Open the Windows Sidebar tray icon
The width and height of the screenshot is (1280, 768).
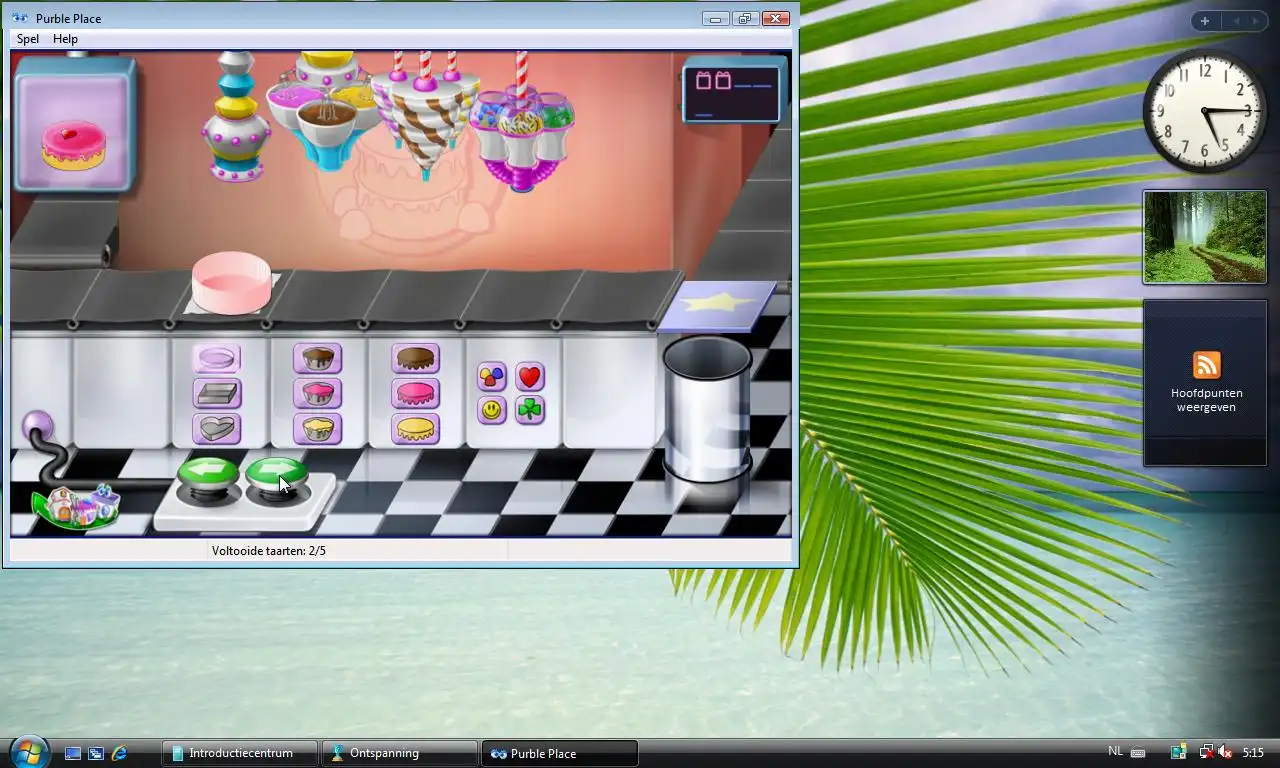1179,752
